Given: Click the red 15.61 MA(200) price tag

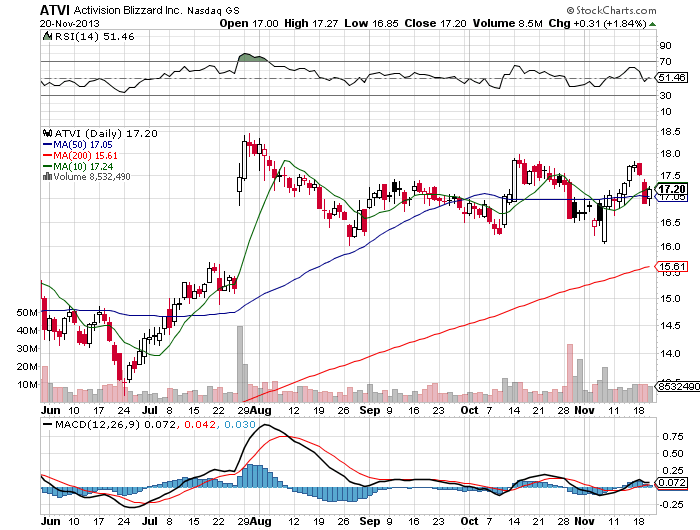Looking at the screenshot, I should tap(671, 267).
